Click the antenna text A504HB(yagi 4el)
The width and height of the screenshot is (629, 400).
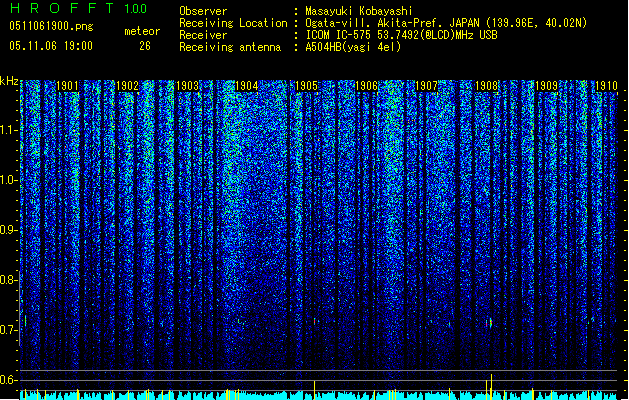(353, 47)
